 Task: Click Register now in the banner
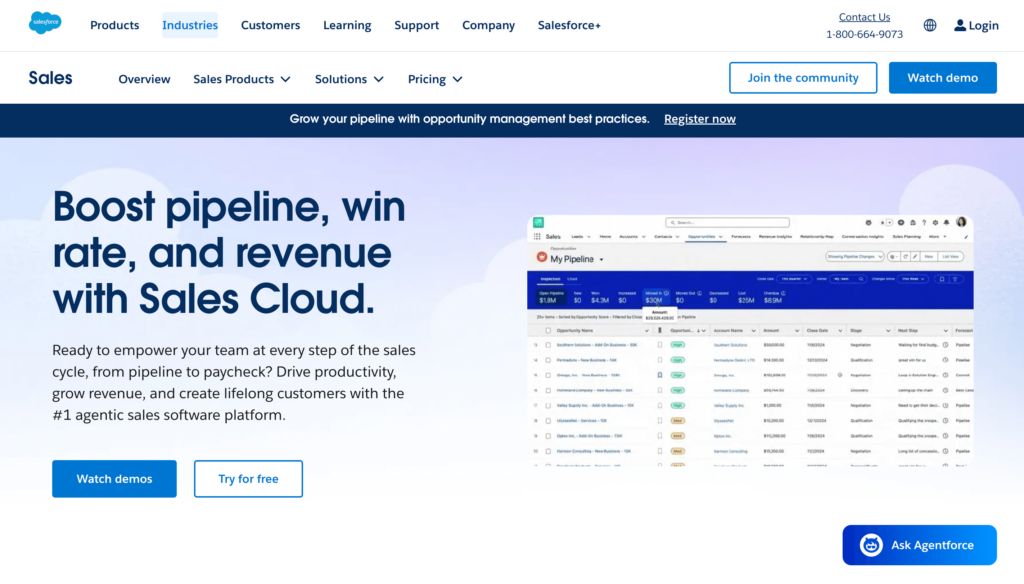pos(699,119)
